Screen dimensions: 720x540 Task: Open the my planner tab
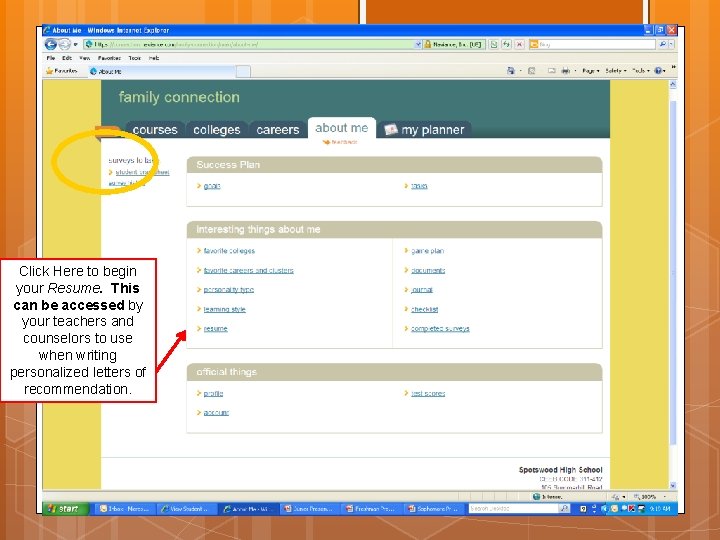[x=425, y=130]
